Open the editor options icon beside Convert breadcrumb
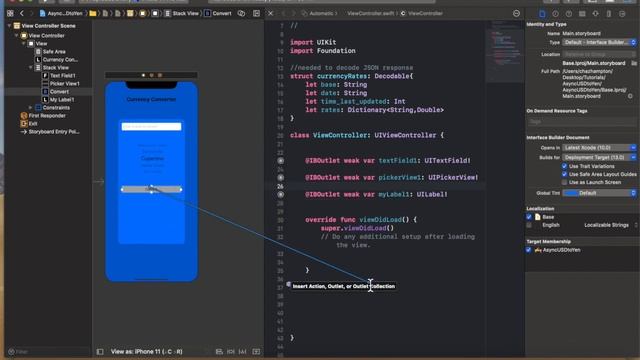Screen dimensions: 640x360 pyautogui.click(x=242, y=13)
